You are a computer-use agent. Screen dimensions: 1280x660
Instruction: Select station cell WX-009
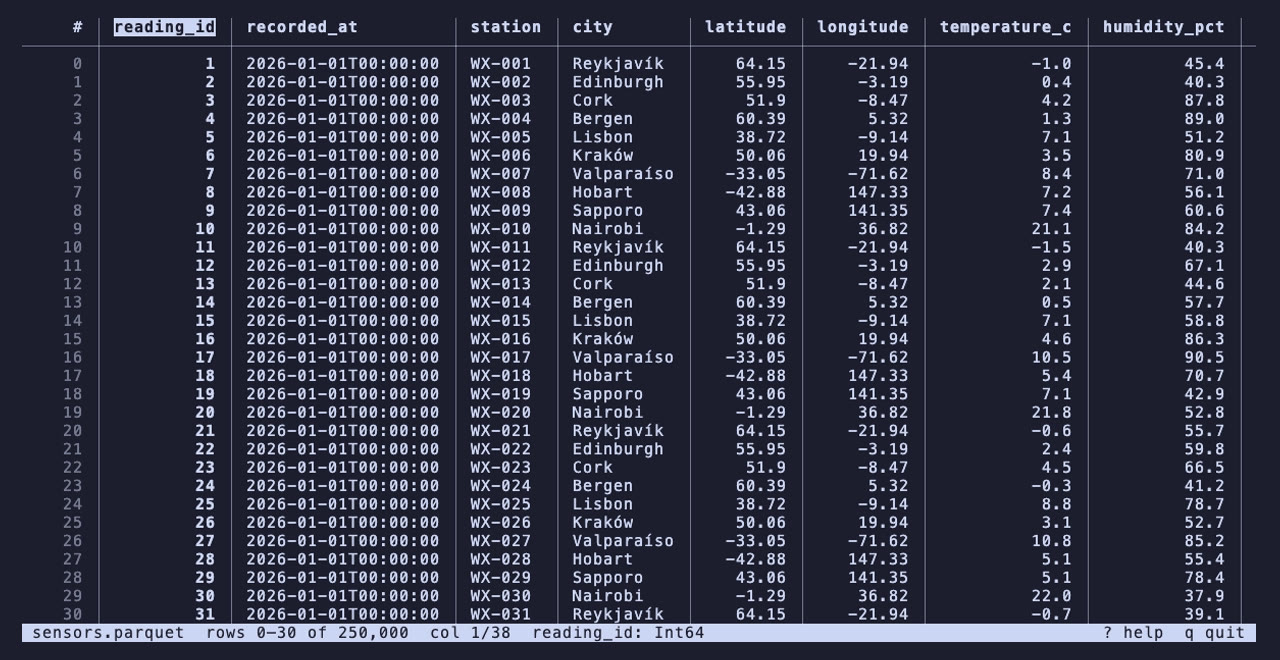coord(501,211)
